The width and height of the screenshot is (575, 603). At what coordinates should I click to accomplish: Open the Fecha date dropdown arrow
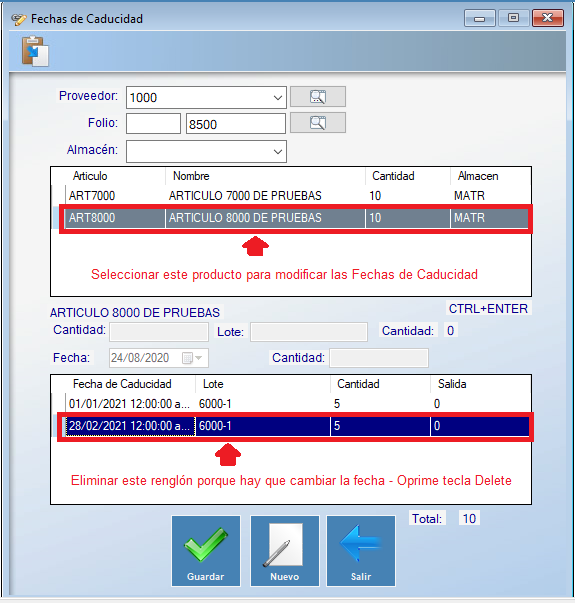[x=198, y=358]
